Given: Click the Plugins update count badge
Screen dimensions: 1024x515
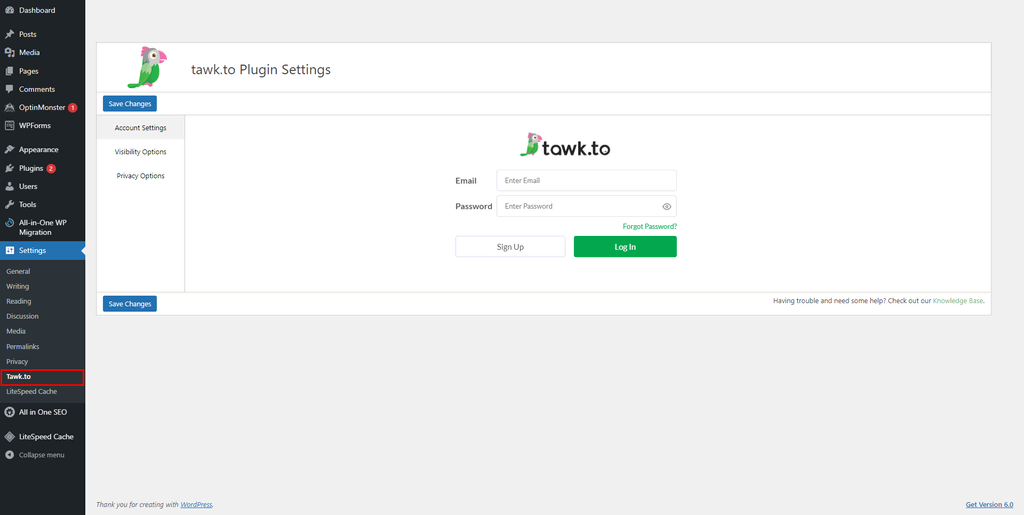Looking at the screenshot, I should coord(51,168).
